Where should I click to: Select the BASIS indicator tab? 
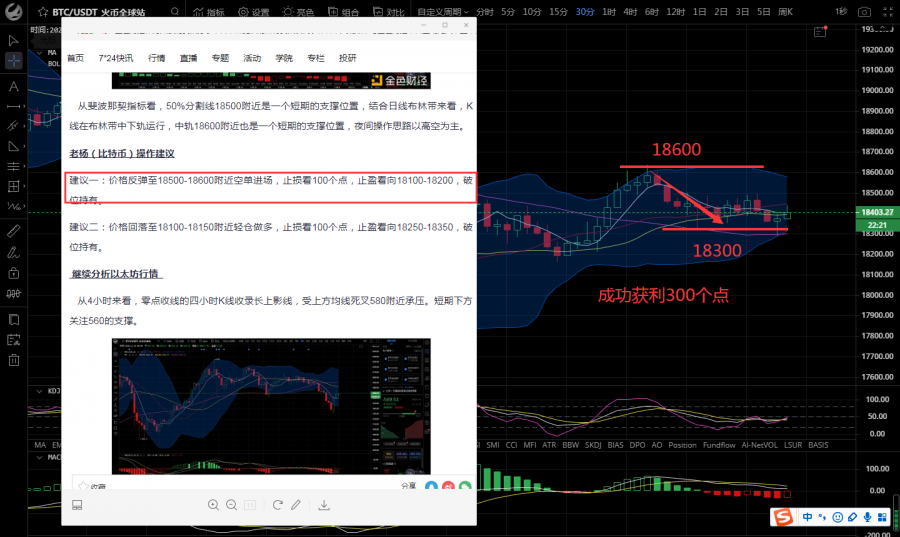[818, 445]
